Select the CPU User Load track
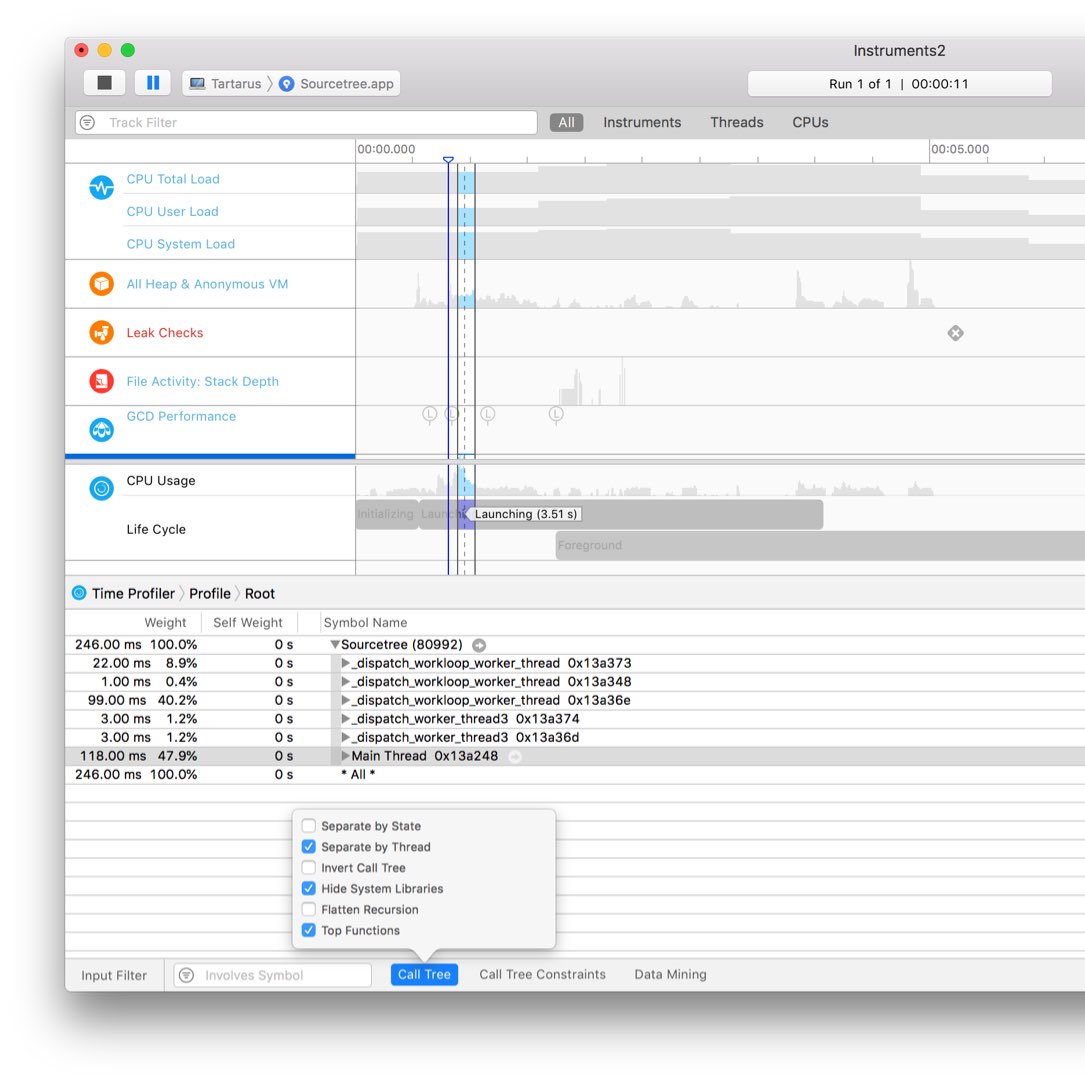1085x1085 pixels. click(172, 212)
